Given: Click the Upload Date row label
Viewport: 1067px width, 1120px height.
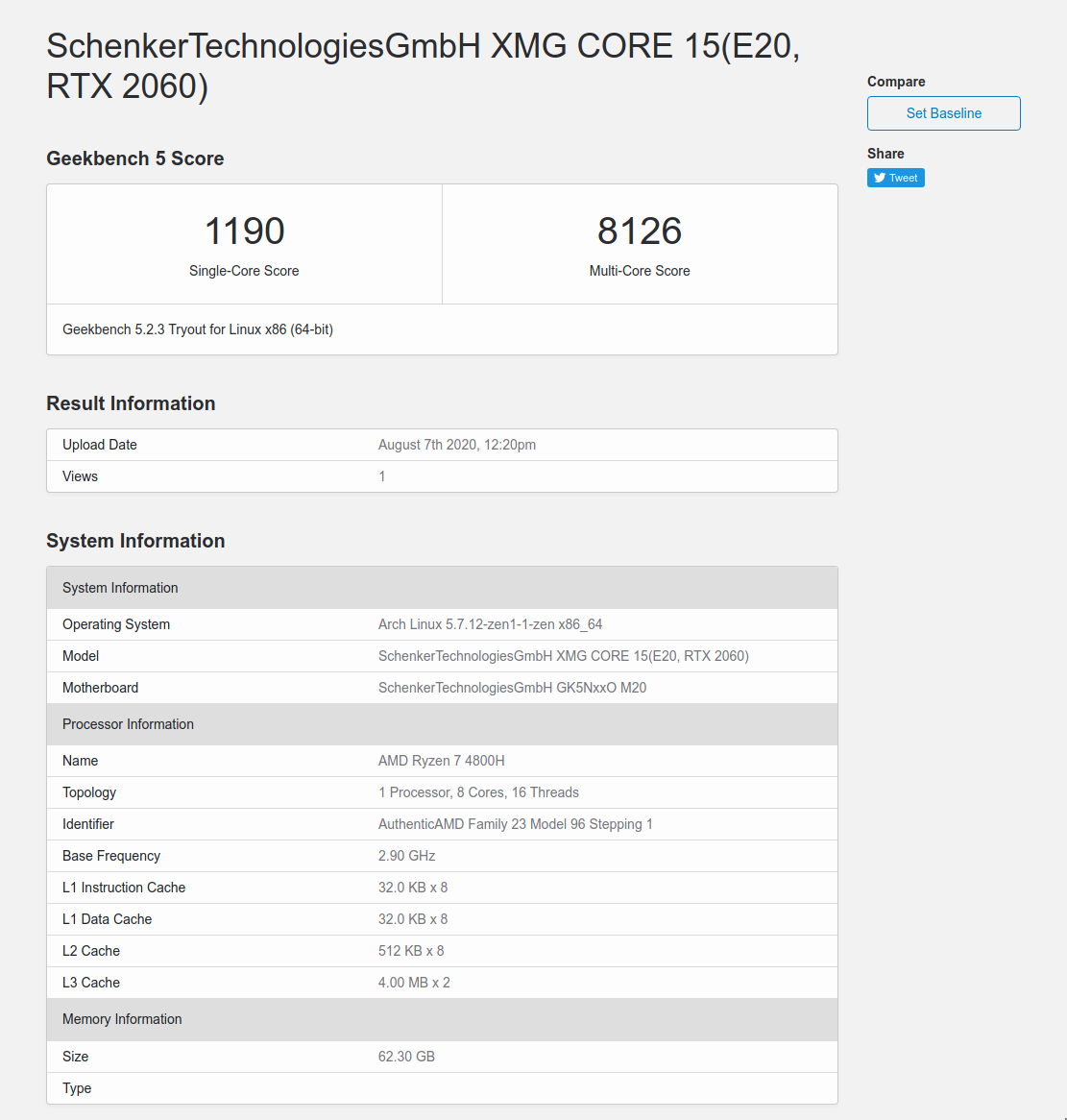Looking at the screenshot, I should tap(99, 445).
